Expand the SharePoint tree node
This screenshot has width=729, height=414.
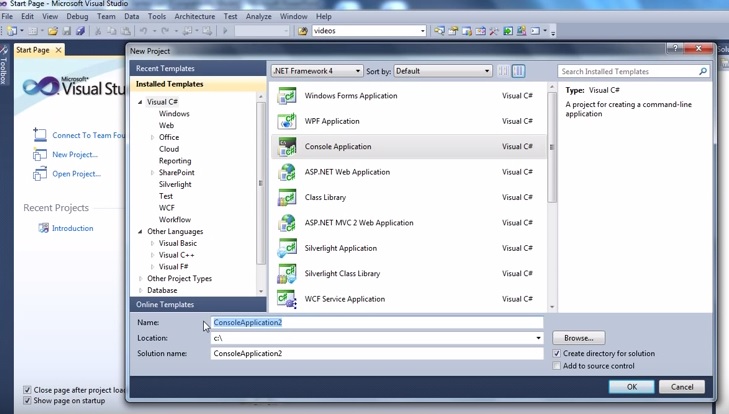point(152,173)
